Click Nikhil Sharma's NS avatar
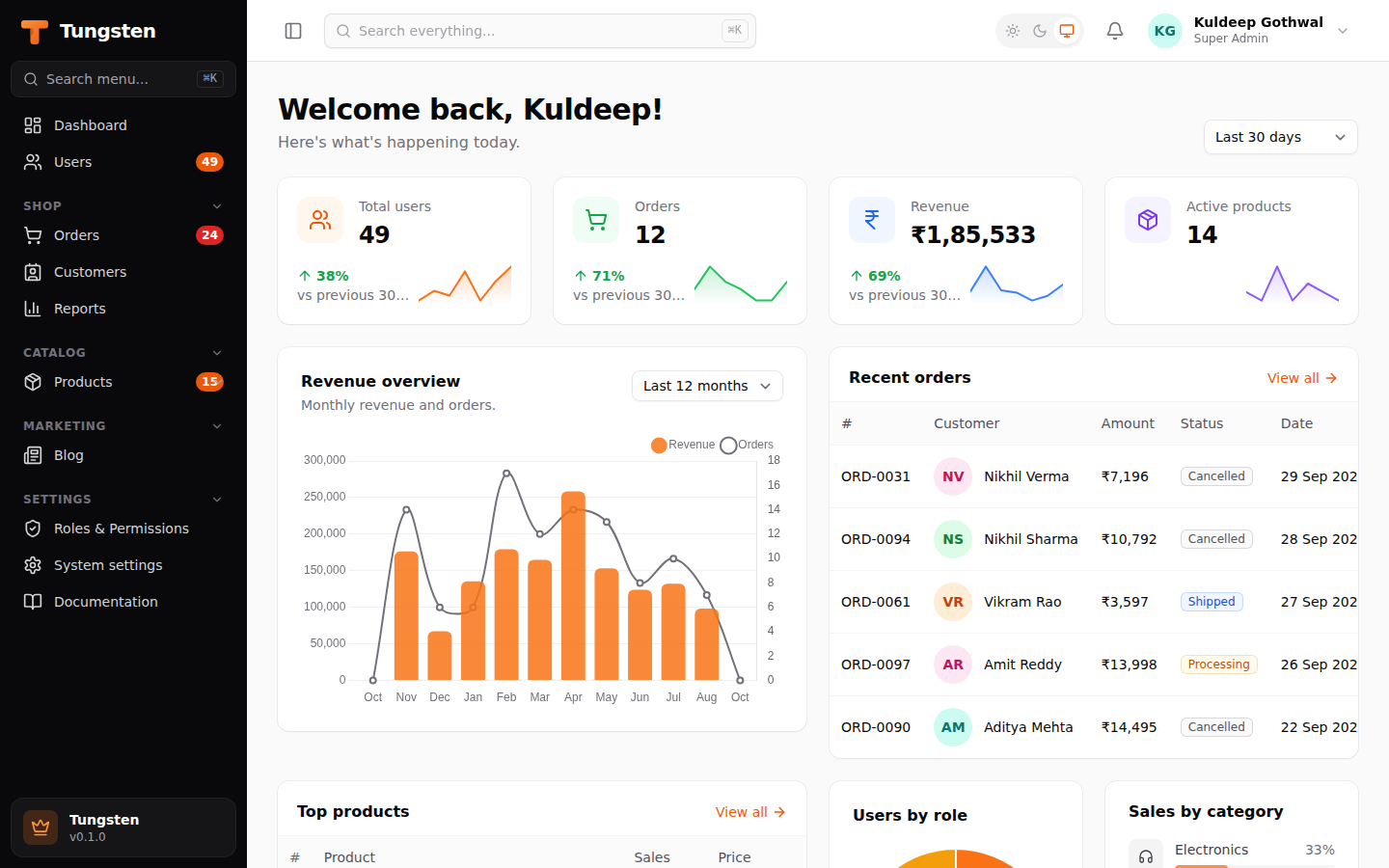Viewport: 1389px width, 868px height. click(x=953, y=539)
